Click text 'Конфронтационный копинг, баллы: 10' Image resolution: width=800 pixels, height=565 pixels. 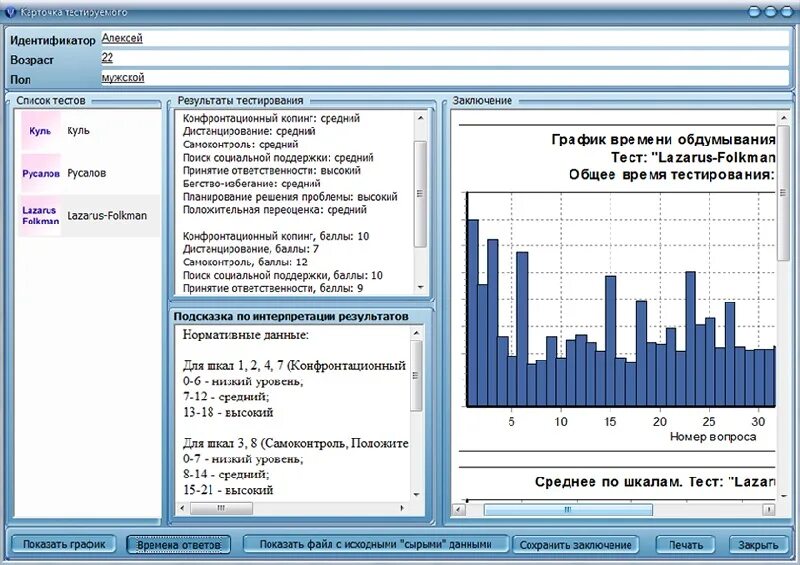(276, 236)
